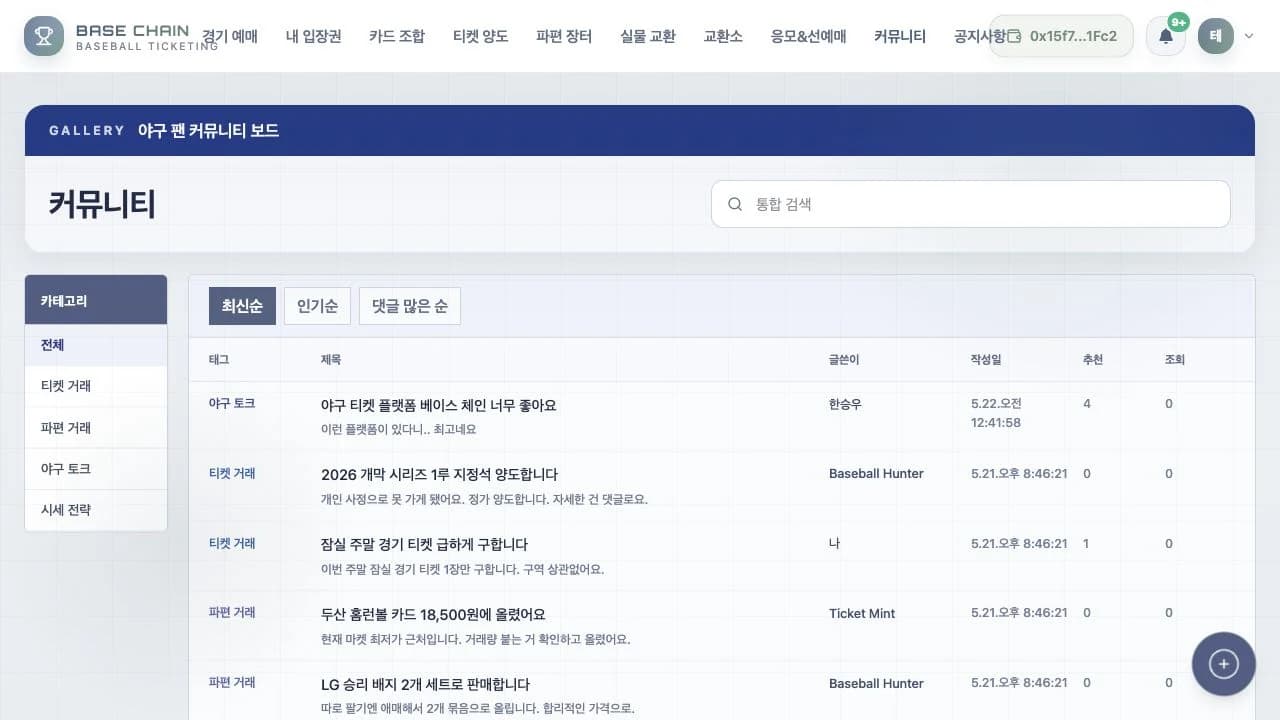Go to 내 입장권 page

pos(313,36)
